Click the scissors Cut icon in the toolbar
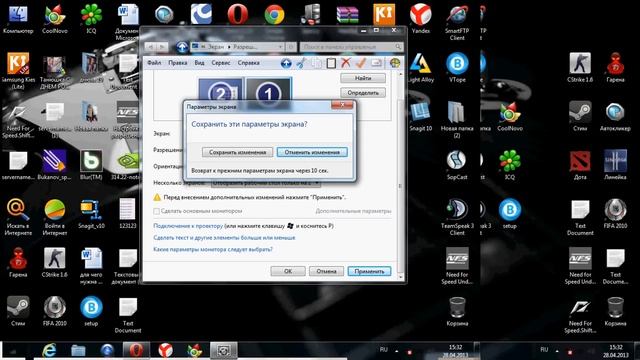This screenshot has height=360, width=640. tap(301, 63)
